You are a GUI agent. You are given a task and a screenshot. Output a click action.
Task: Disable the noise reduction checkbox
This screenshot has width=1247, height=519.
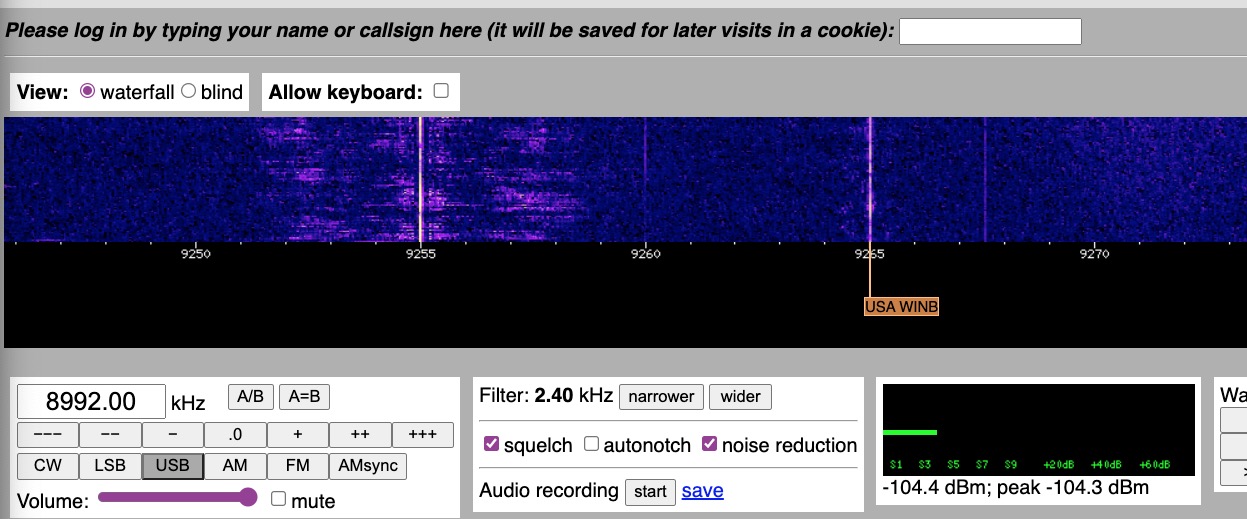click(709, 444)
